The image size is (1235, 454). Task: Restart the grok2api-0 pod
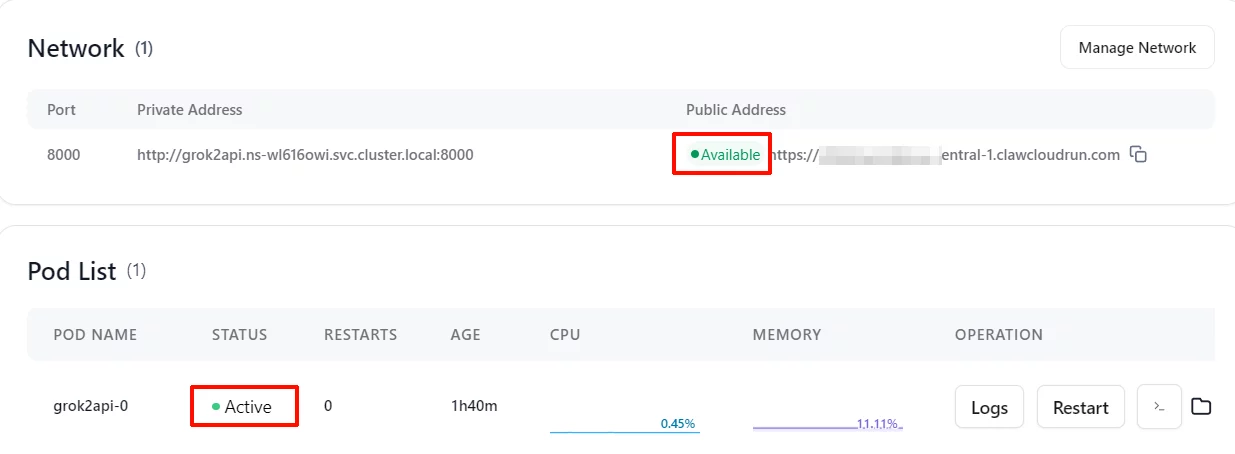click(1080, 407)
